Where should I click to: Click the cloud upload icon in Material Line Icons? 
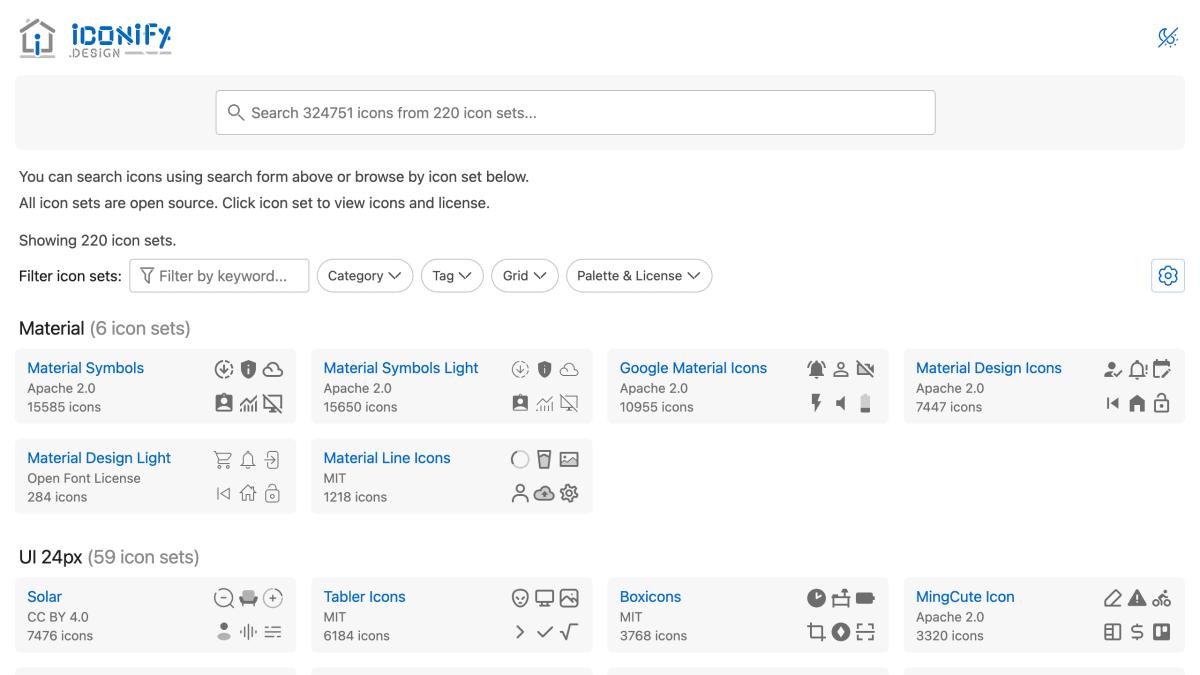tap(544, 493)
